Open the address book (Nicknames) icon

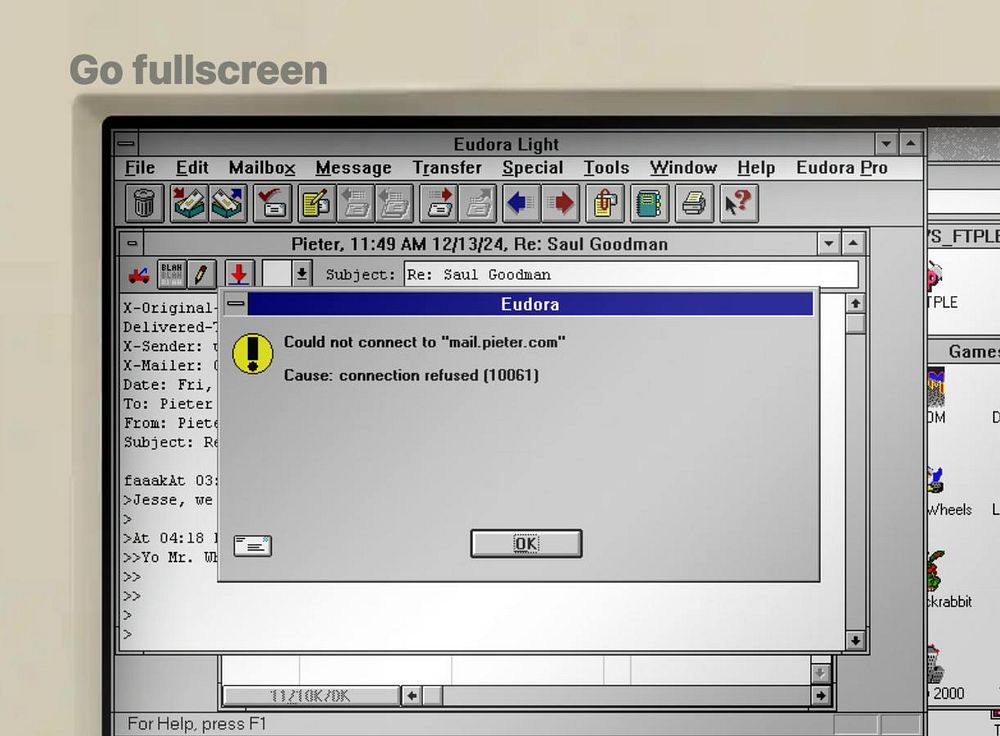[649, 203]
